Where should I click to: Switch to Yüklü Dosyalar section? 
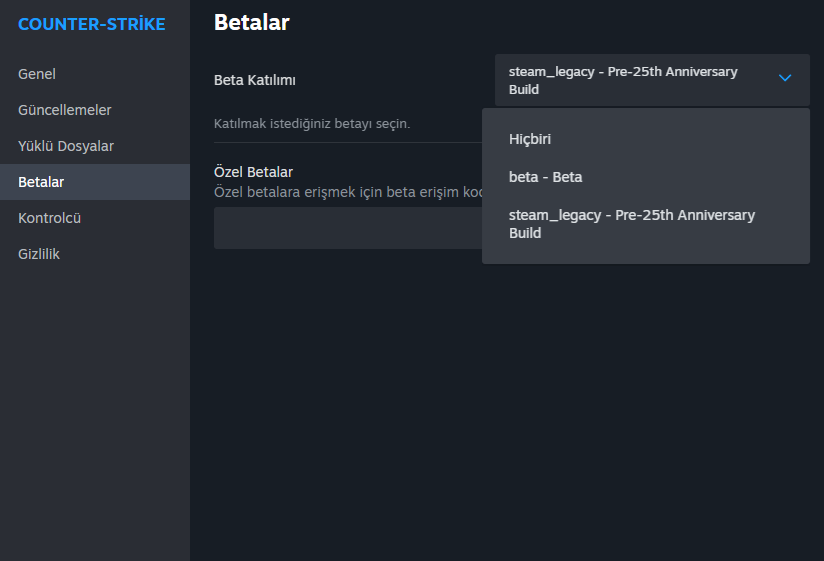pos(66,146)
